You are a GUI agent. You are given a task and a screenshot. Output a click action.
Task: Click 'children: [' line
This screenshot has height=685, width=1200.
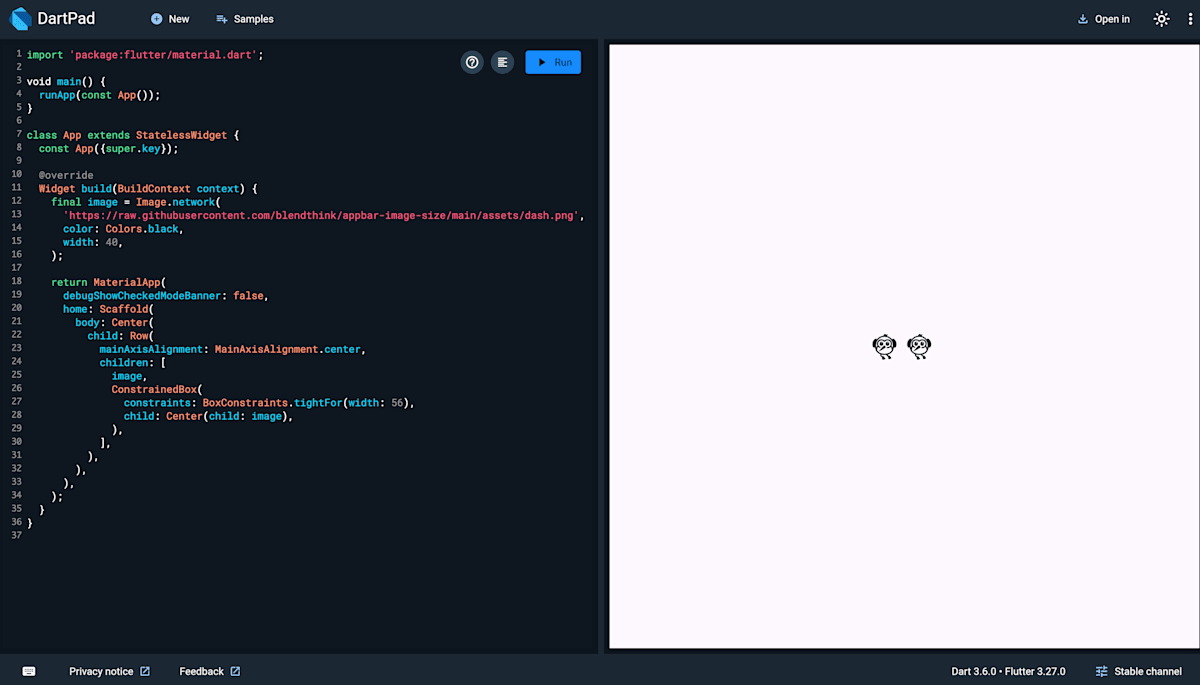[132, 363]
